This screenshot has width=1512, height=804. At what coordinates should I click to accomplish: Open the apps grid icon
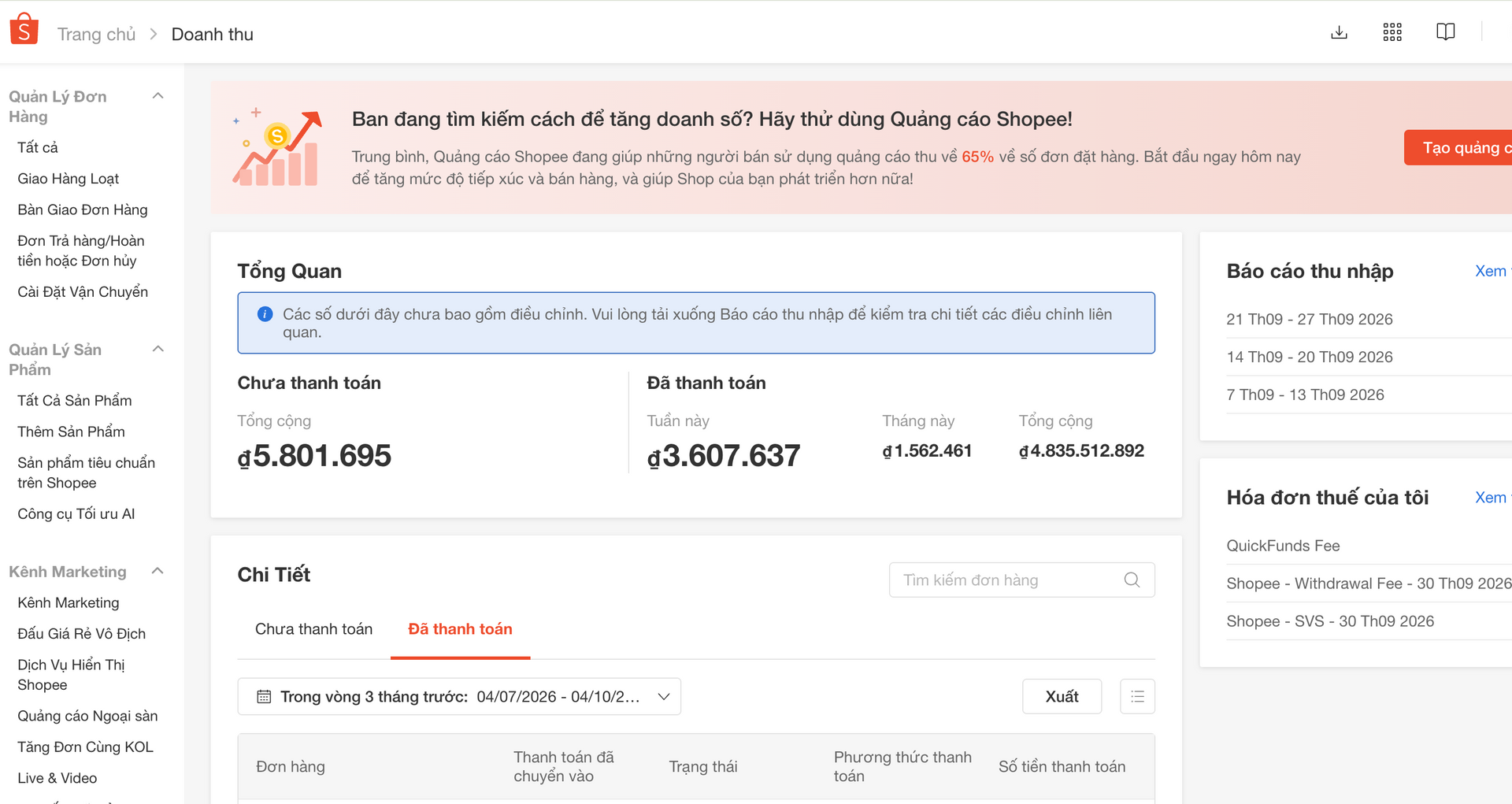(x=1392, y=32)
